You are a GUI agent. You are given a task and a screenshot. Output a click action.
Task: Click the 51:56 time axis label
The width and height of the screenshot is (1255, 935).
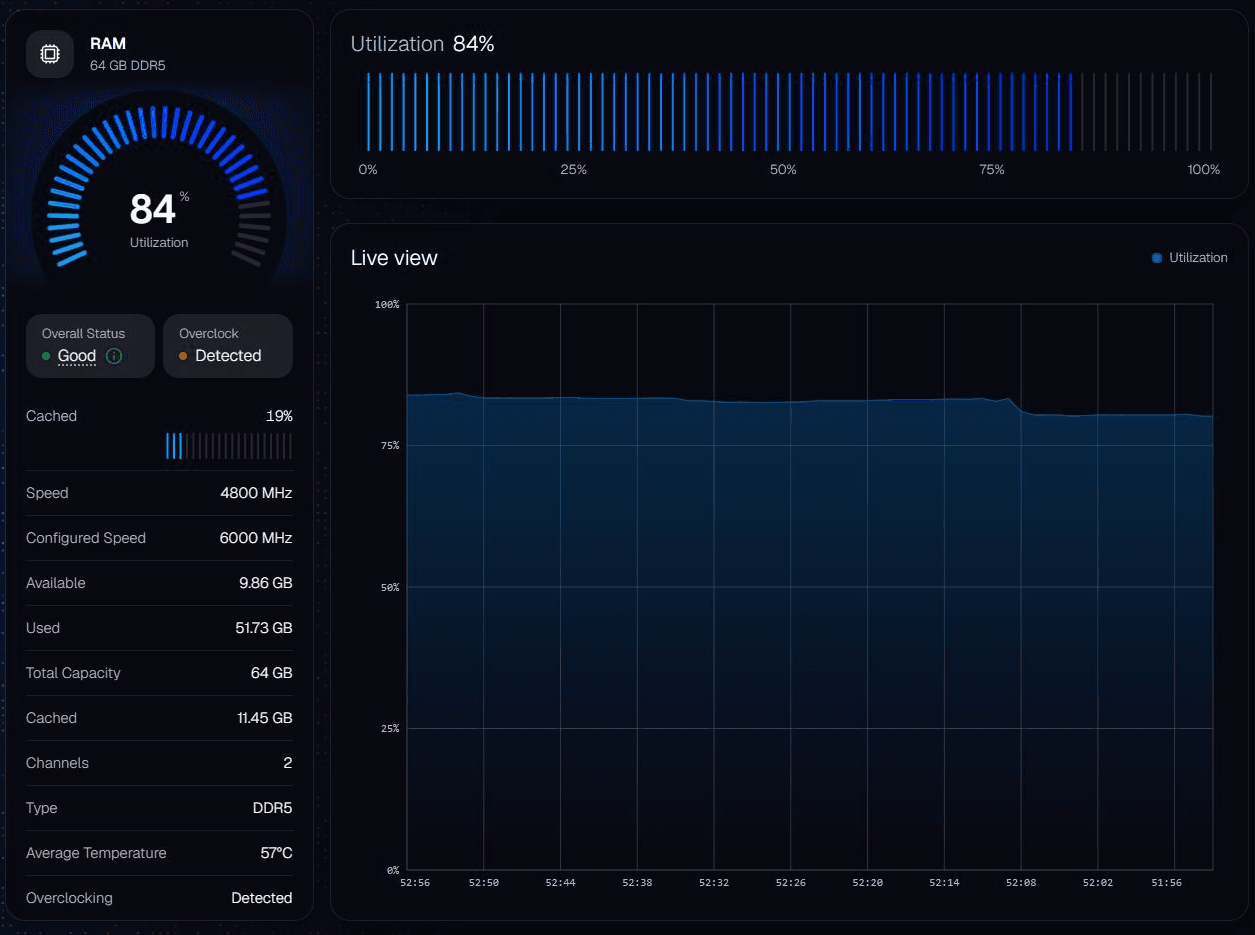coord(1166,883)
